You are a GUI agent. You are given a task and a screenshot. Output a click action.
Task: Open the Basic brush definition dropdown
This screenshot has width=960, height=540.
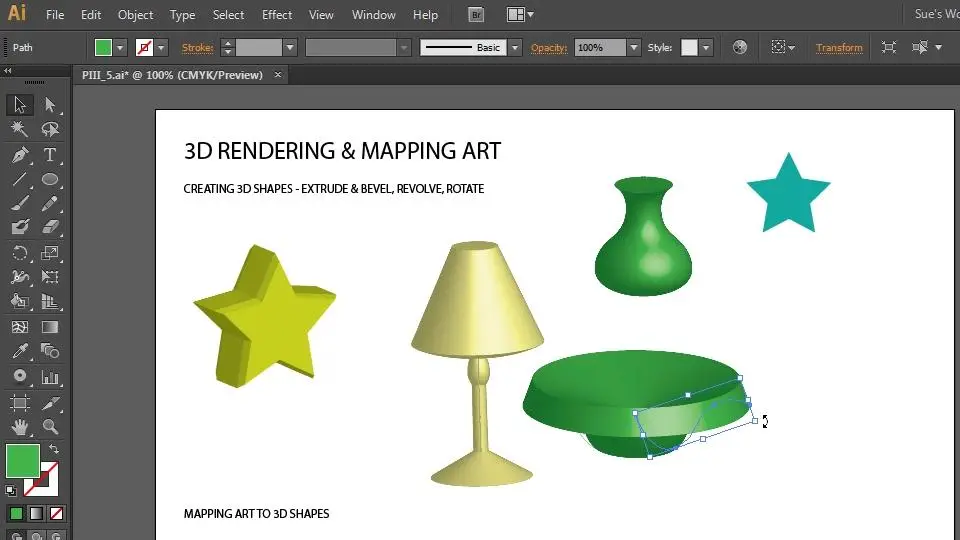coord(515,48)
